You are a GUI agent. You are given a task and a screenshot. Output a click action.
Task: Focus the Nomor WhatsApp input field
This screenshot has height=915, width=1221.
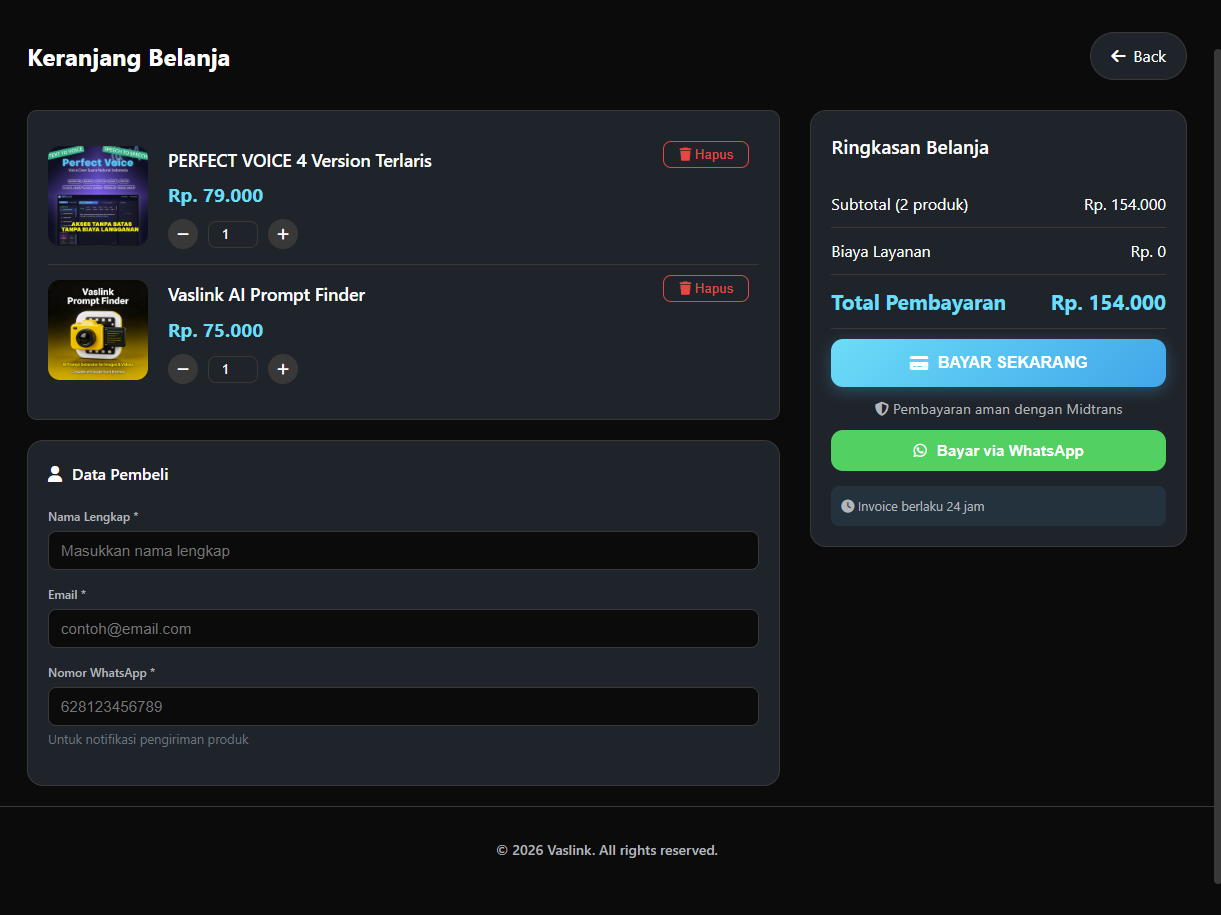403,706
